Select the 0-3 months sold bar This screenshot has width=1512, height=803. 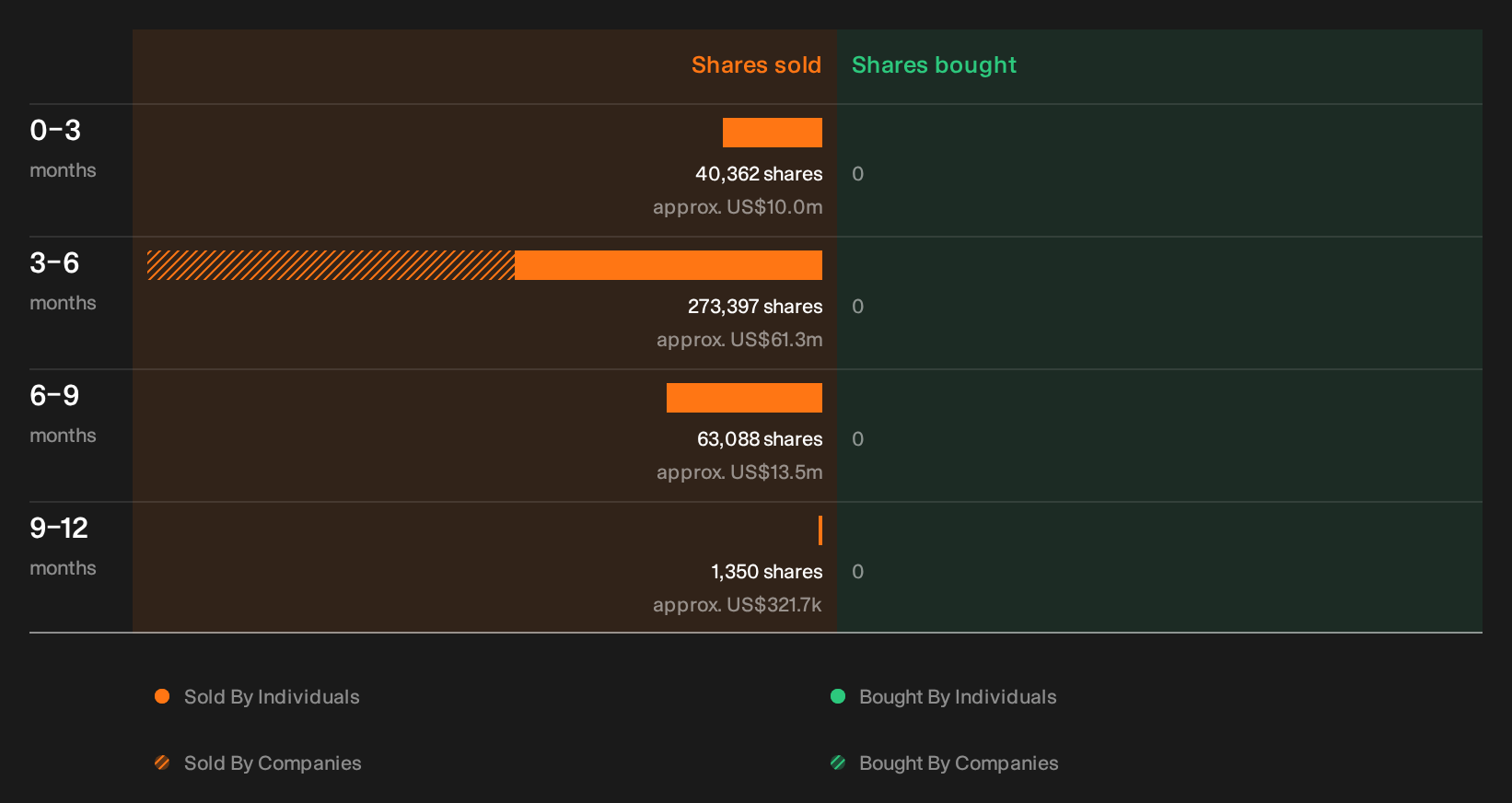pyautogui.click(x=773, y=133)
